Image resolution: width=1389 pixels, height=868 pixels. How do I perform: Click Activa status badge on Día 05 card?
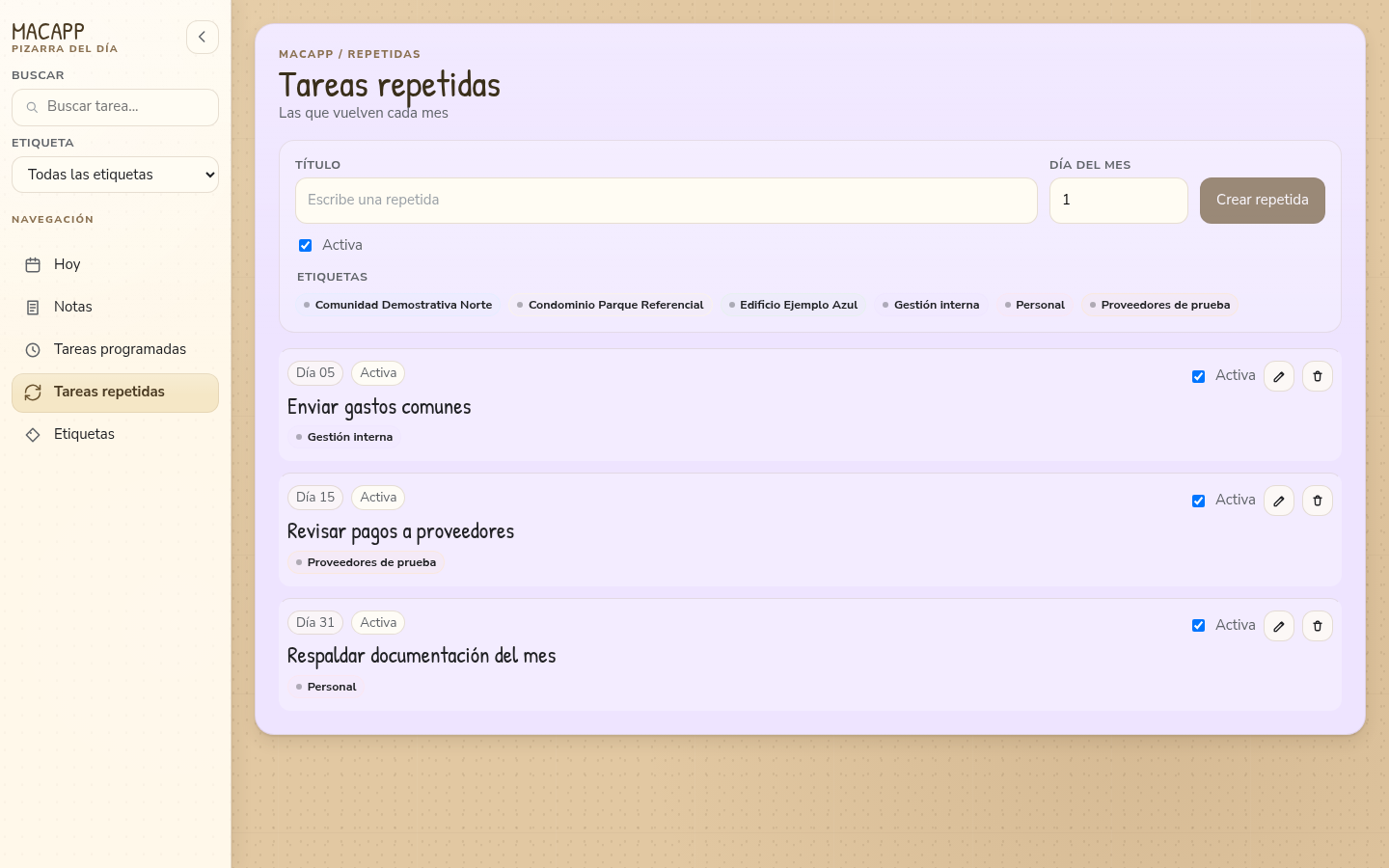coord(378,373)
